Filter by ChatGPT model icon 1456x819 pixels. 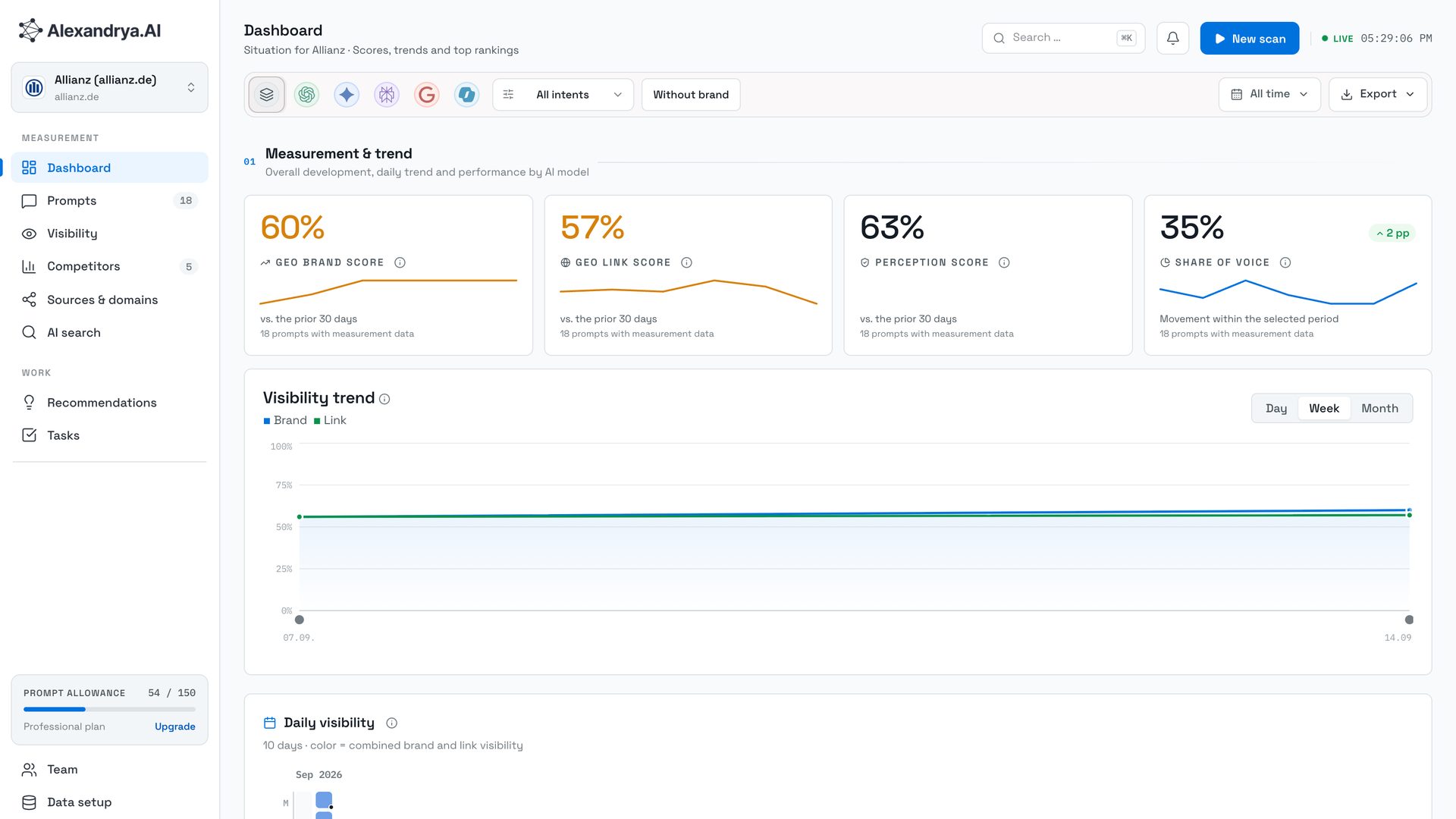tap(306, 95)
